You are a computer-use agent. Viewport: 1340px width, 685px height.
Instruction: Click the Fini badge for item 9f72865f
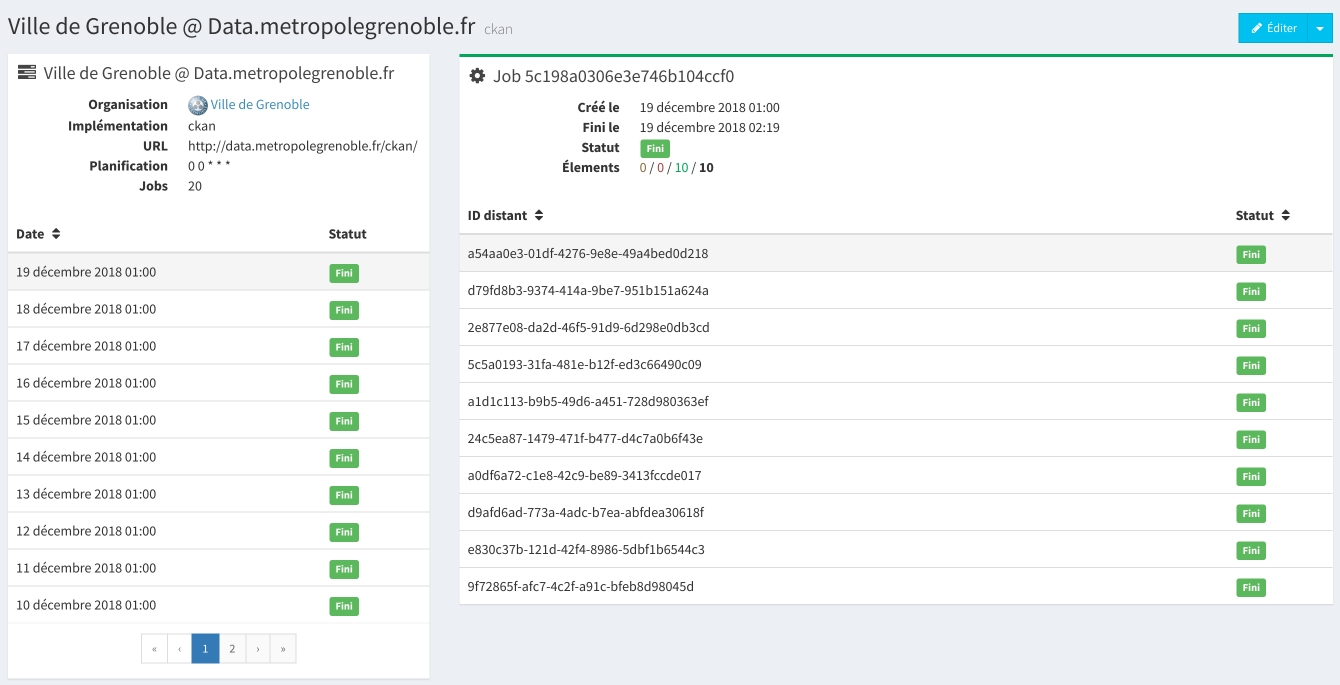point(1250,588)
